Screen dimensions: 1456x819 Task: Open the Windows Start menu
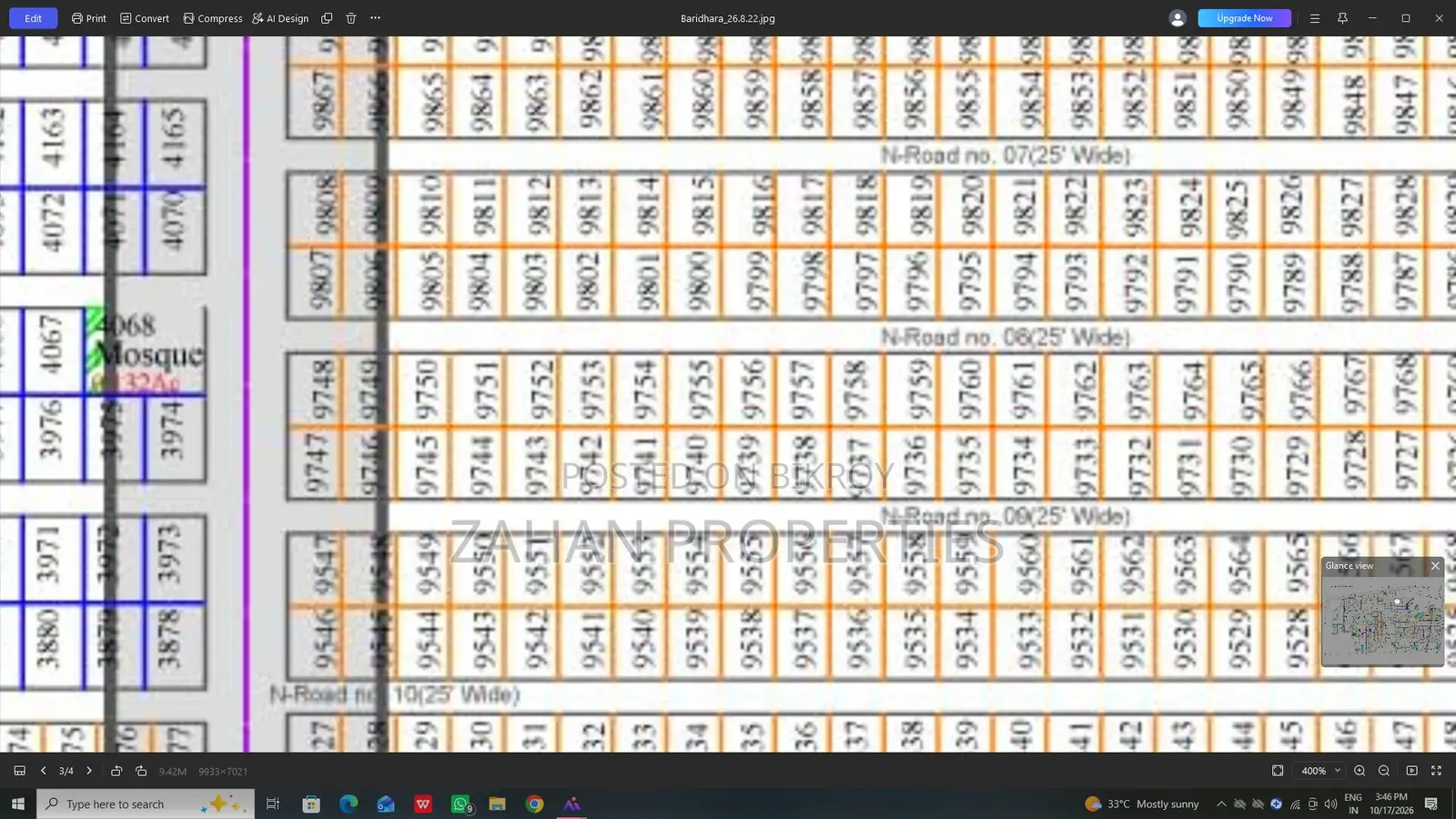pos(17,804)
